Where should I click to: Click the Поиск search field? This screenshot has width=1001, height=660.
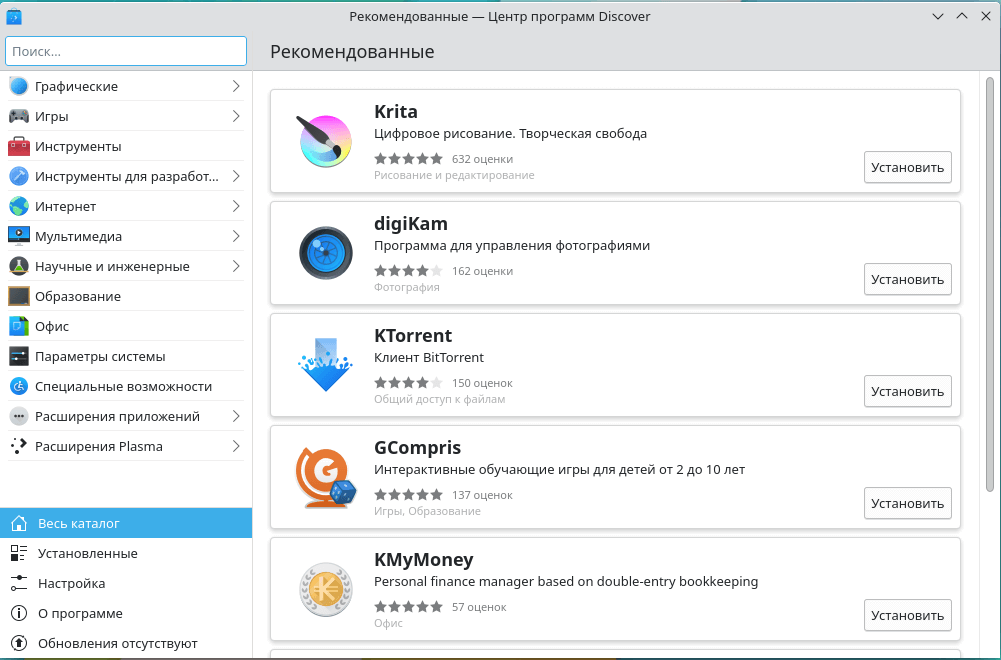pyautogui.click(x=126, y=51)
